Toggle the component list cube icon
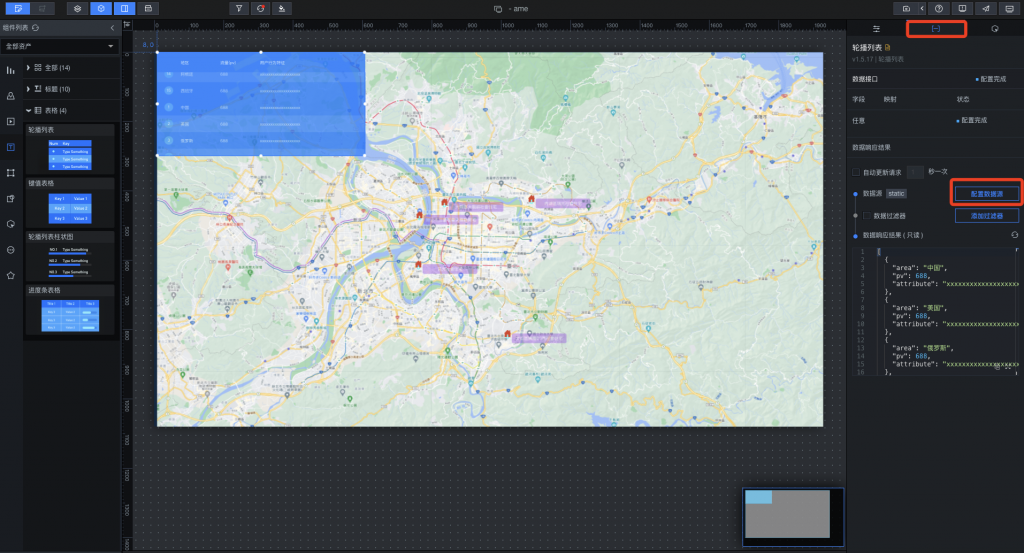This screenshot has width=1024, height=553. click(x=101, y=8)
